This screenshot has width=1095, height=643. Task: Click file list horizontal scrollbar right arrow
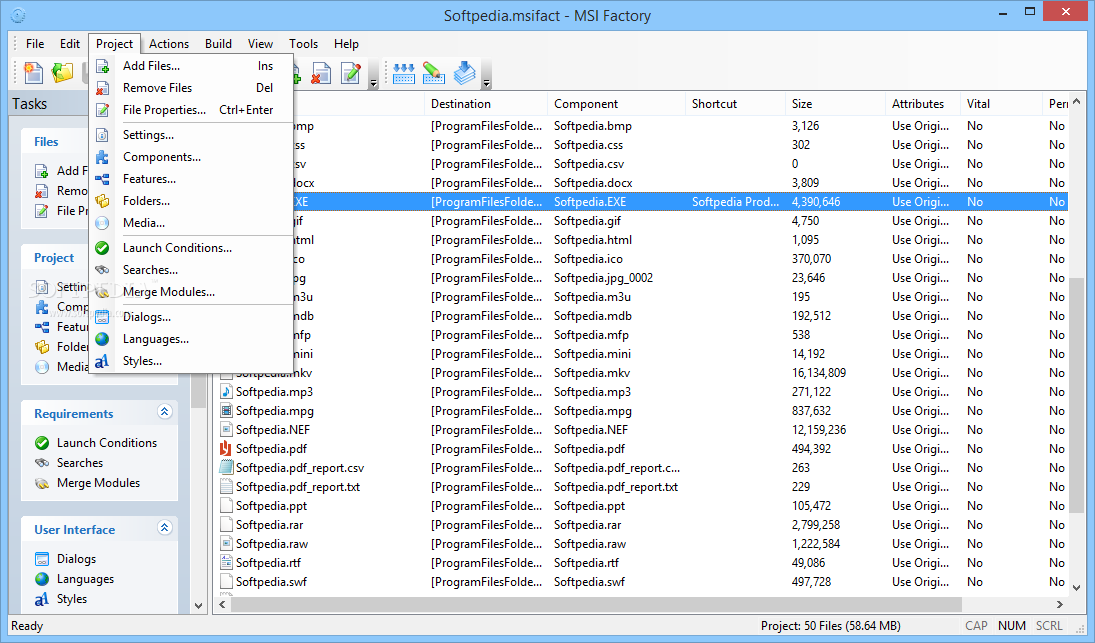(1059, 605)
